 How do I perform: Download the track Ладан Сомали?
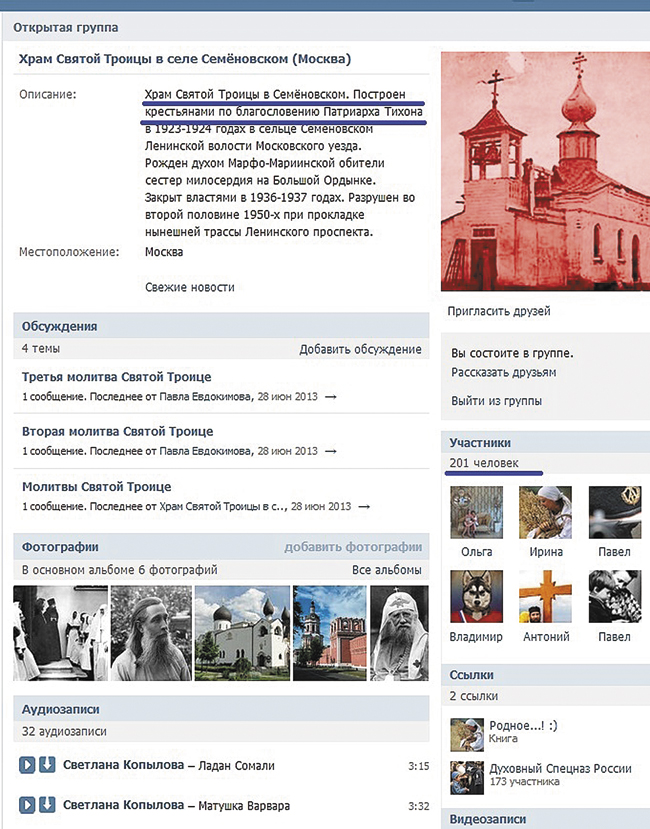click(47, 765)
